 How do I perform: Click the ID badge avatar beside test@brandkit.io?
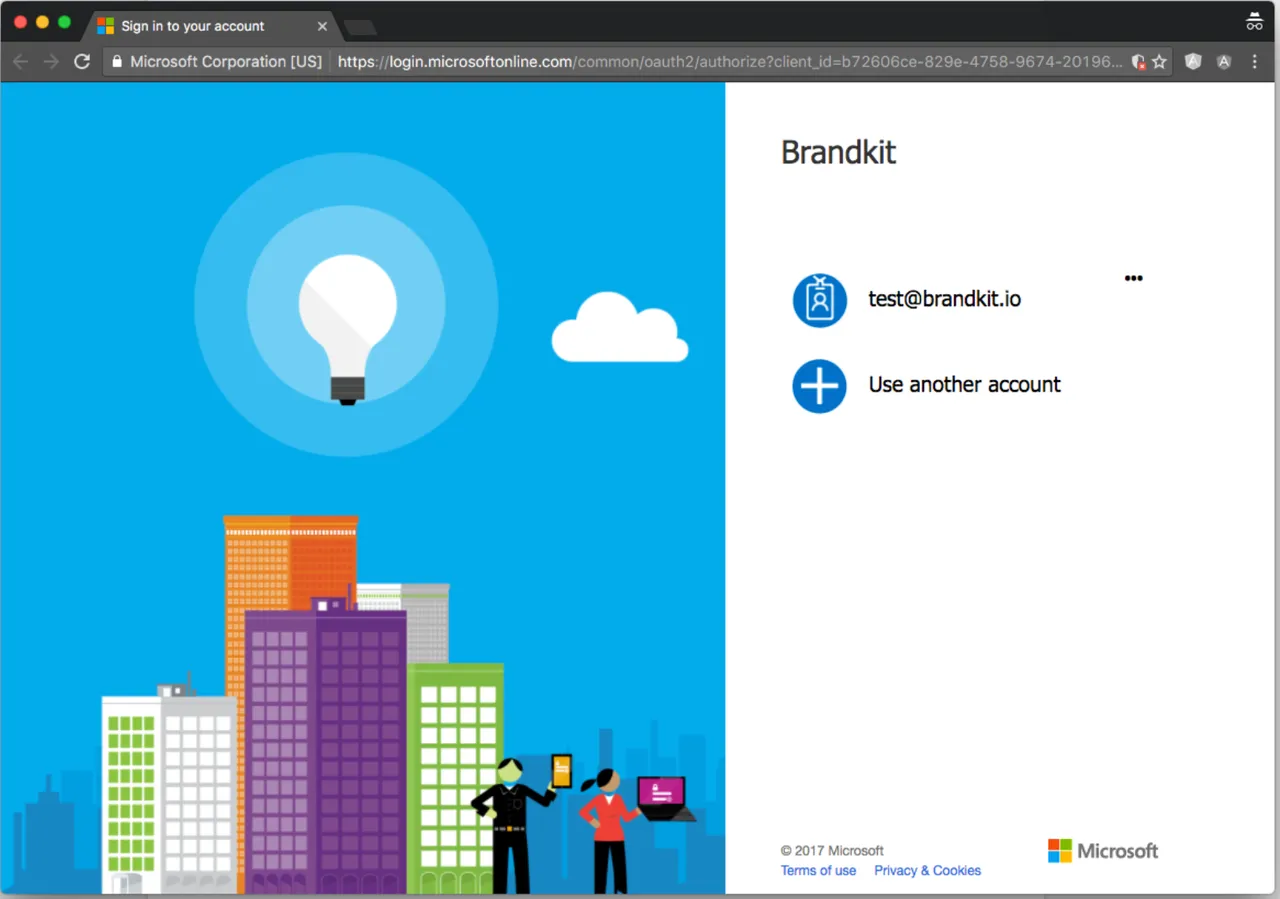(x=820, y=299)
